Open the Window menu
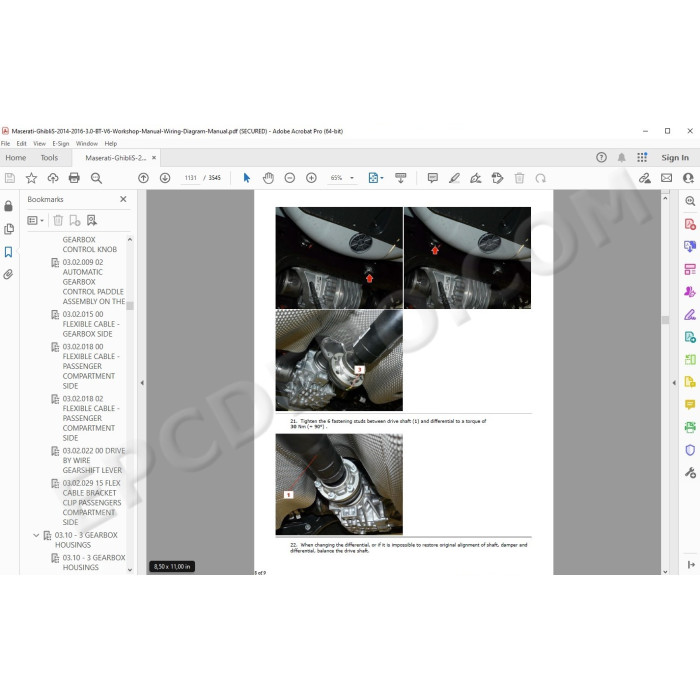 [87, 144]
